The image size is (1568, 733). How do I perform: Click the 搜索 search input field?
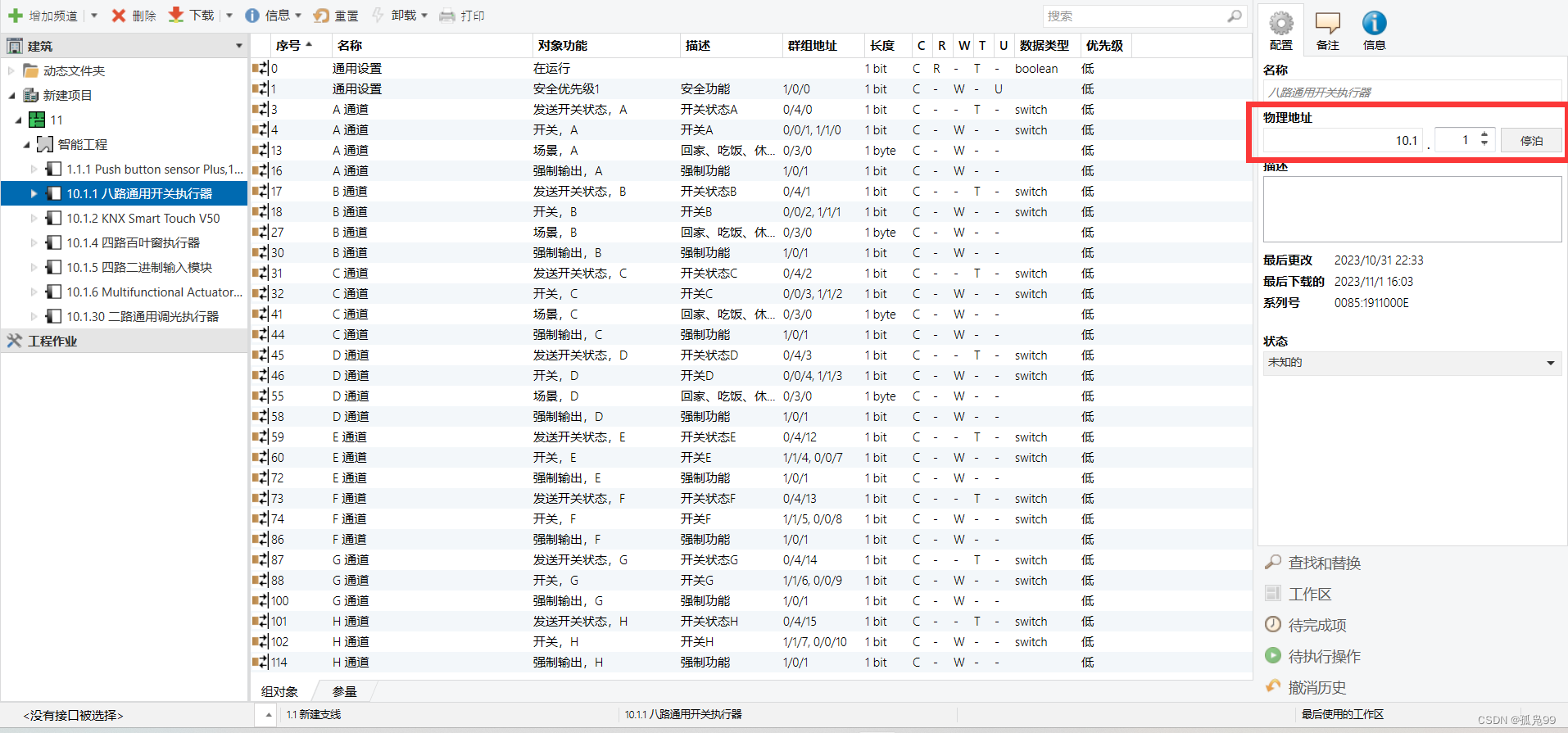pyautogui.click(x=1135, y=16)
